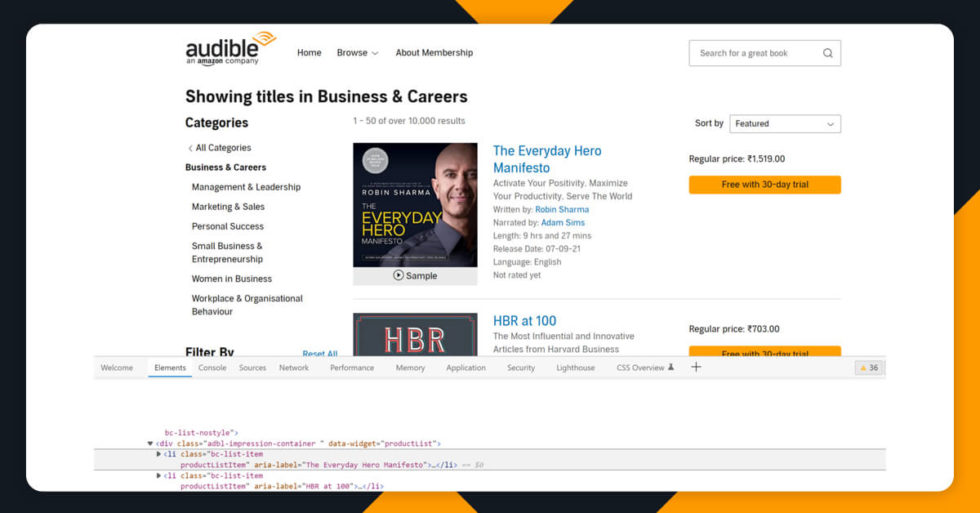Click the Home navigation link
The height and width of the screenshot is (513, 980).
(309, 53)
